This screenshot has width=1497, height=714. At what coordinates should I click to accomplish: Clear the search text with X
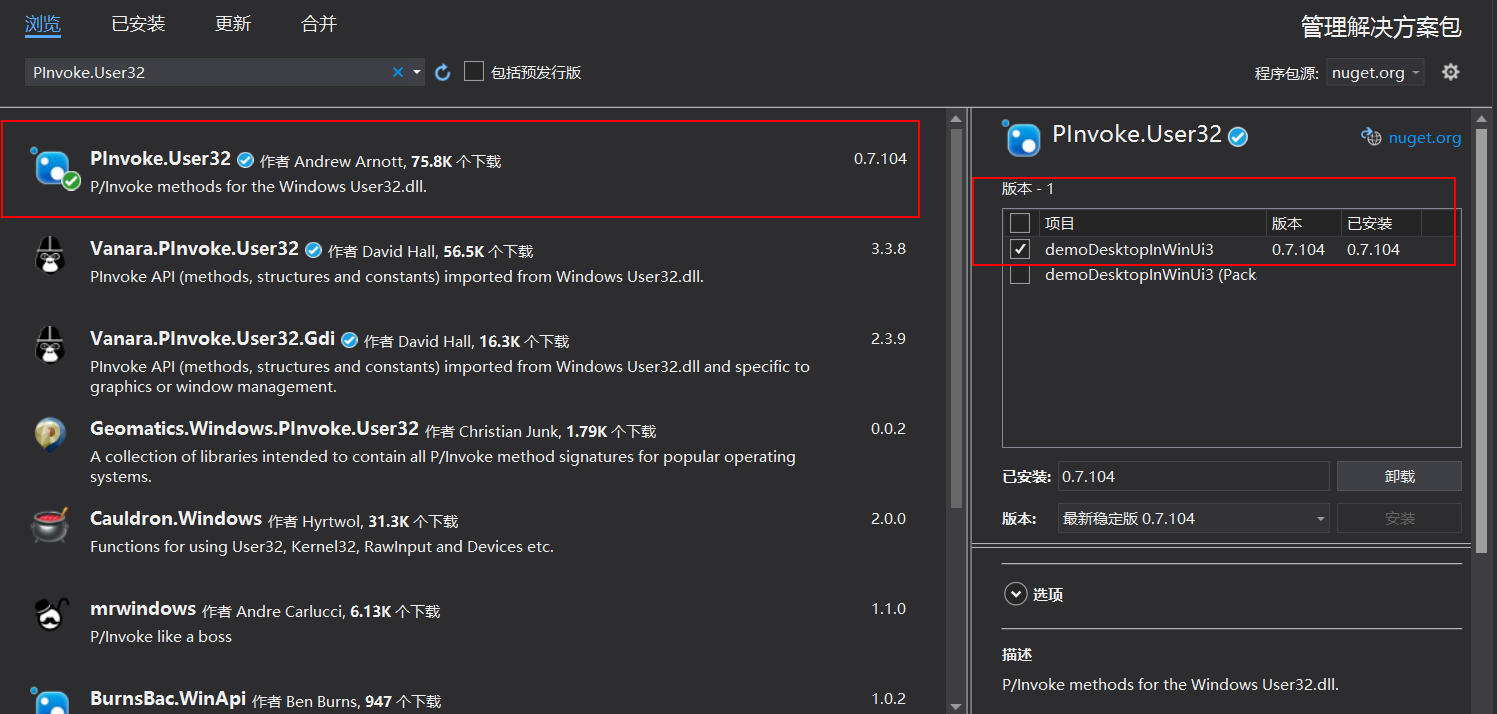pos(398,72)
